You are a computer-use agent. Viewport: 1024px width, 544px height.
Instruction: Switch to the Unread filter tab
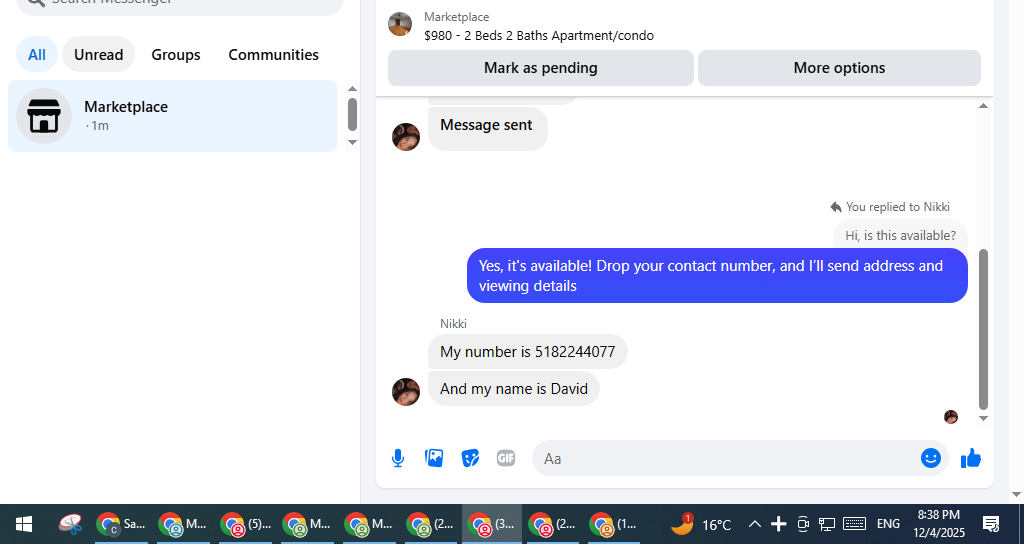point(99,54)
